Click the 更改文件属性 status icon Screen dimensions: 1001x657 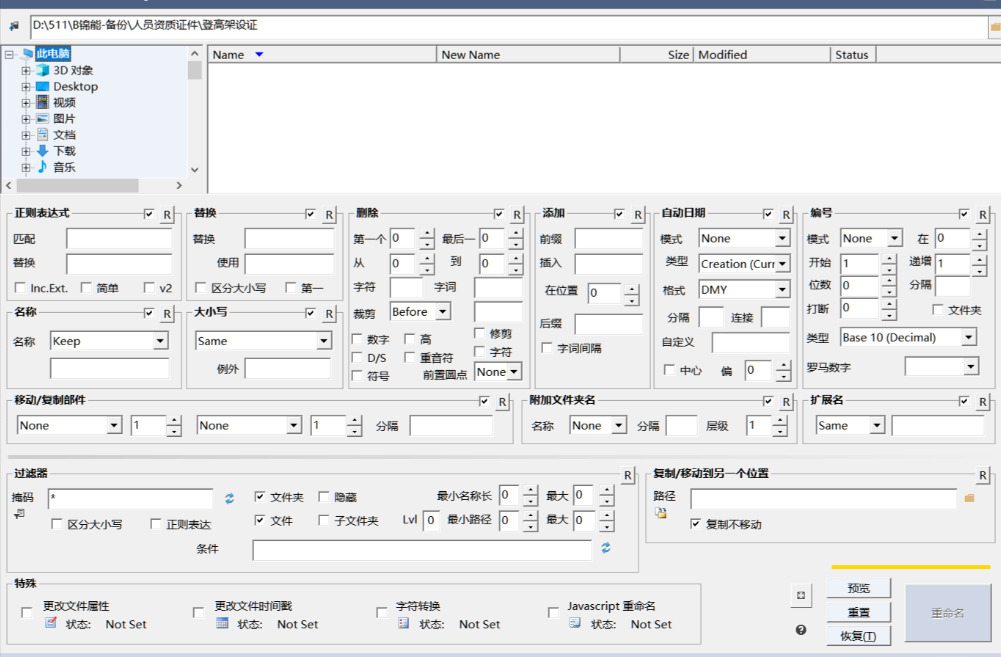(x=51, y=623)
